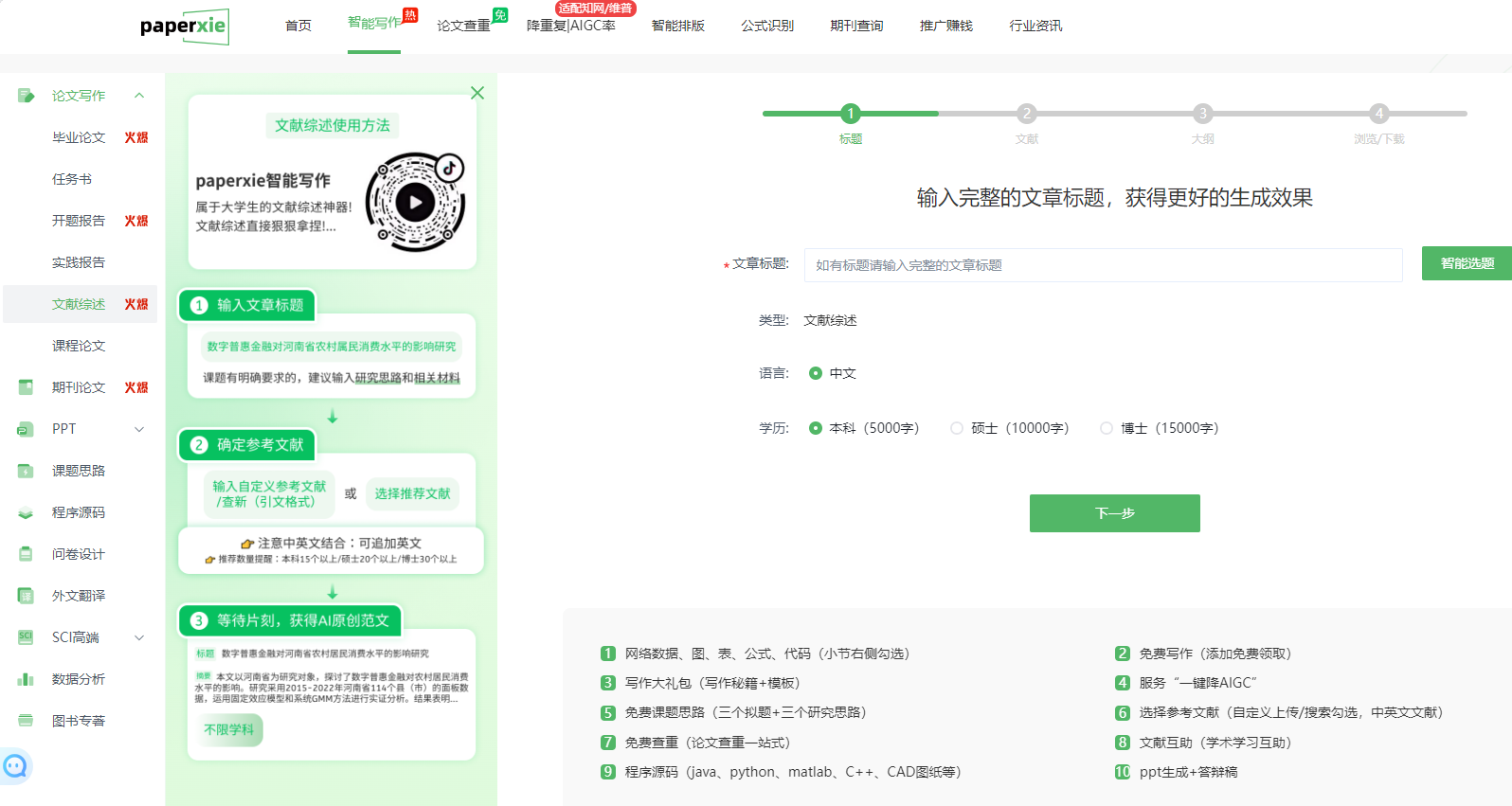Select the 外文翻译 sidebar icon
1512x806 pixels.
click(26, 596)
